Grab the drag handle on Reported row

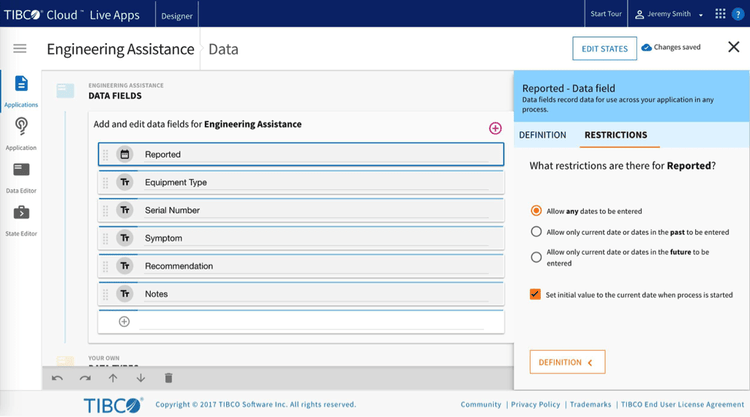click(106, 154)
